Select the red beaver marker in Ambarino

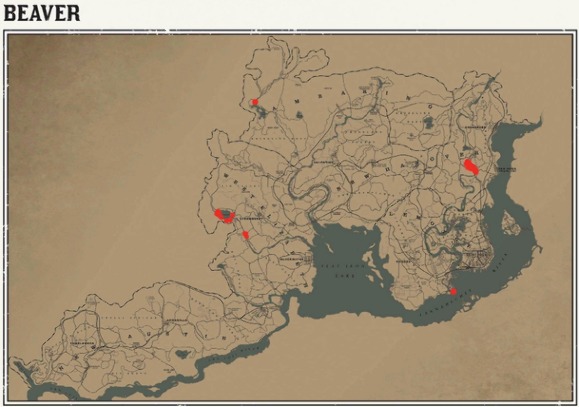coord(255,102)
